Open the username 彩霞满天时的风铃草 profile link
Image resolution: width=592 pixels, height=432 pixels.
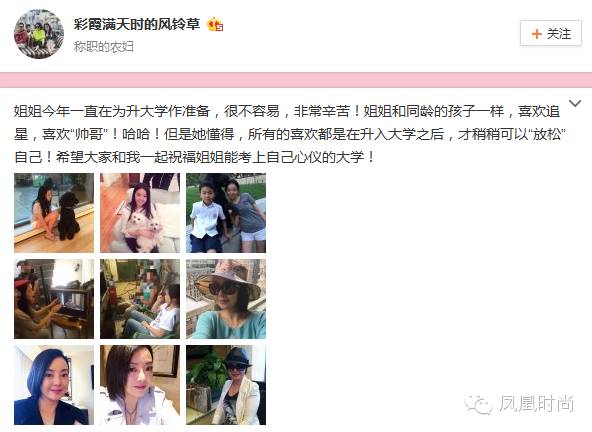137,24
